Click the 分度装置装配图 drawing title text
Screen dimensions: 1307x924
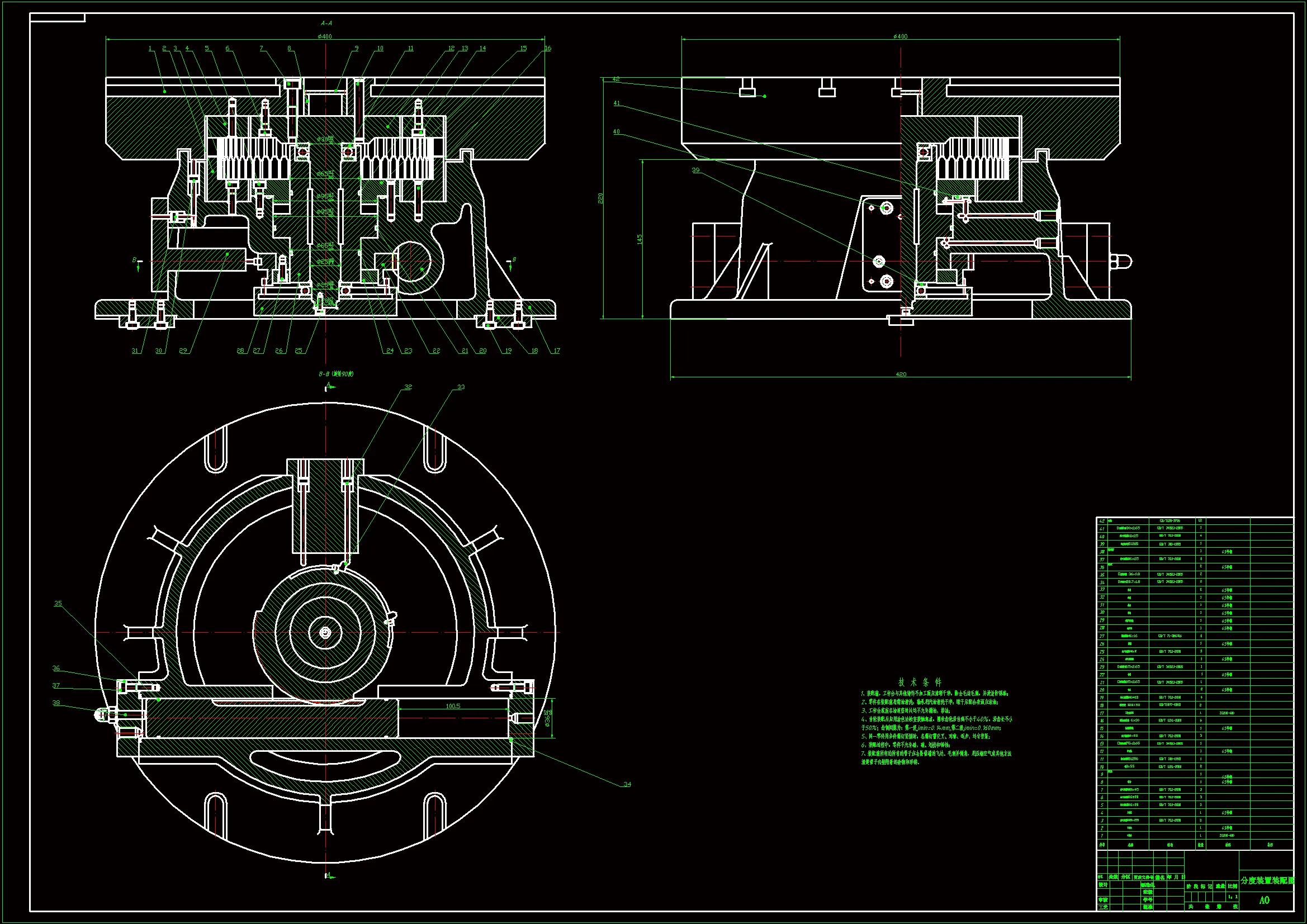tap(1267, 881)
